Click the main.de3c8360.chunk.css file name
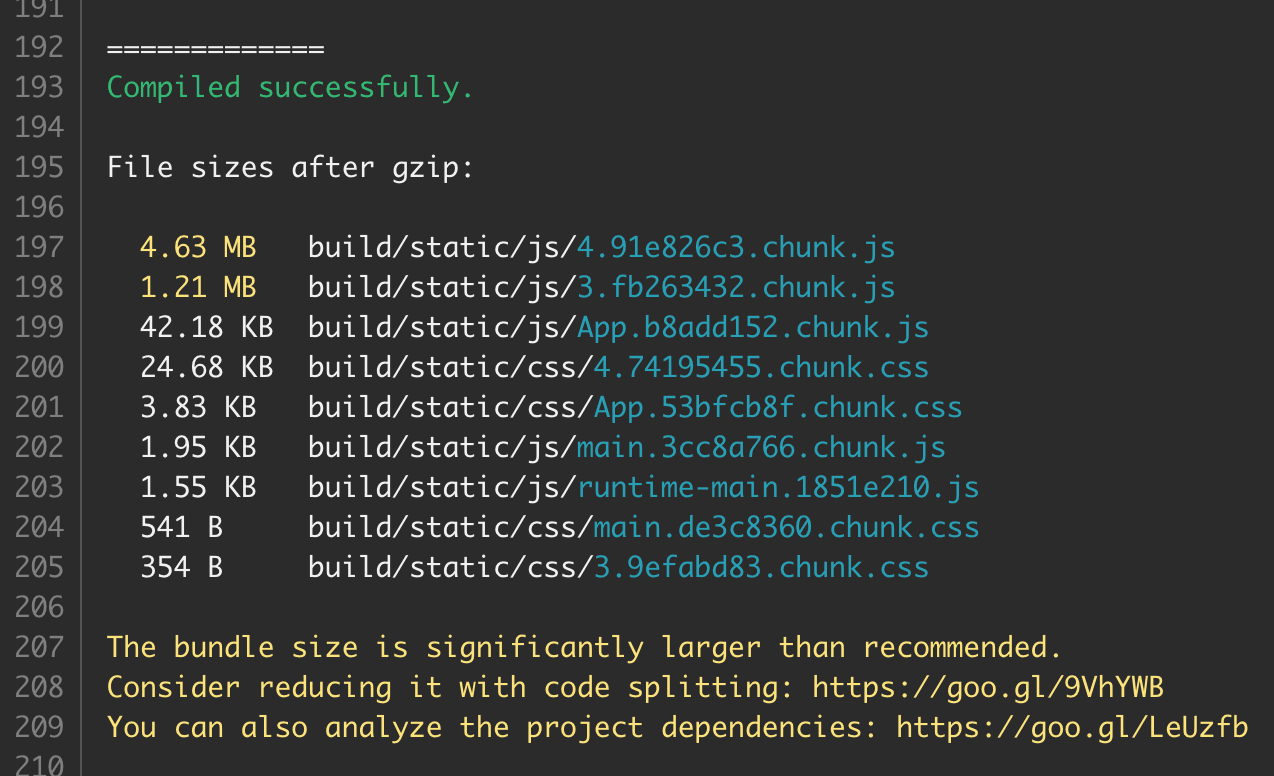 [x=786, y=527]
